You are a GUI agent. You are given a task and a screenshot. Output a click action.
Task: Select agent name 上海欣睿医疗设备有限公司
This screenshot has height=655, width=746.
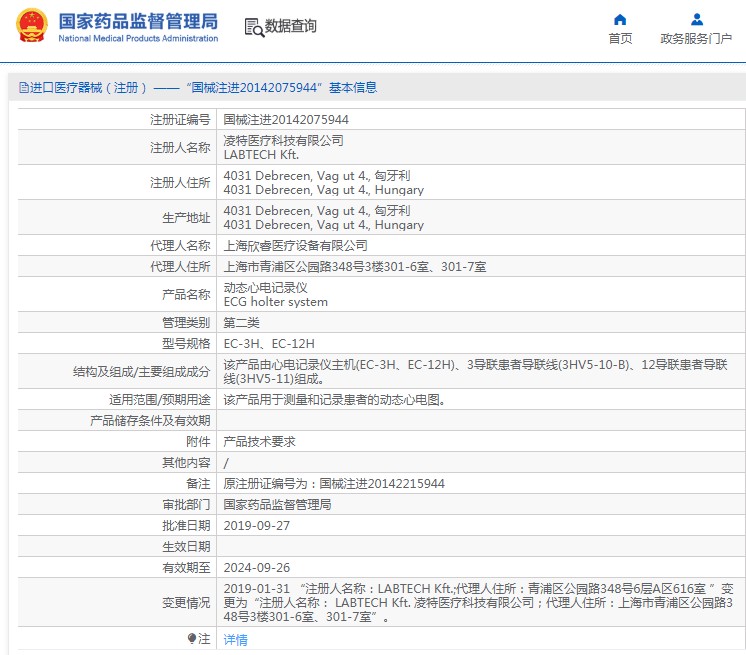[295, 245]
